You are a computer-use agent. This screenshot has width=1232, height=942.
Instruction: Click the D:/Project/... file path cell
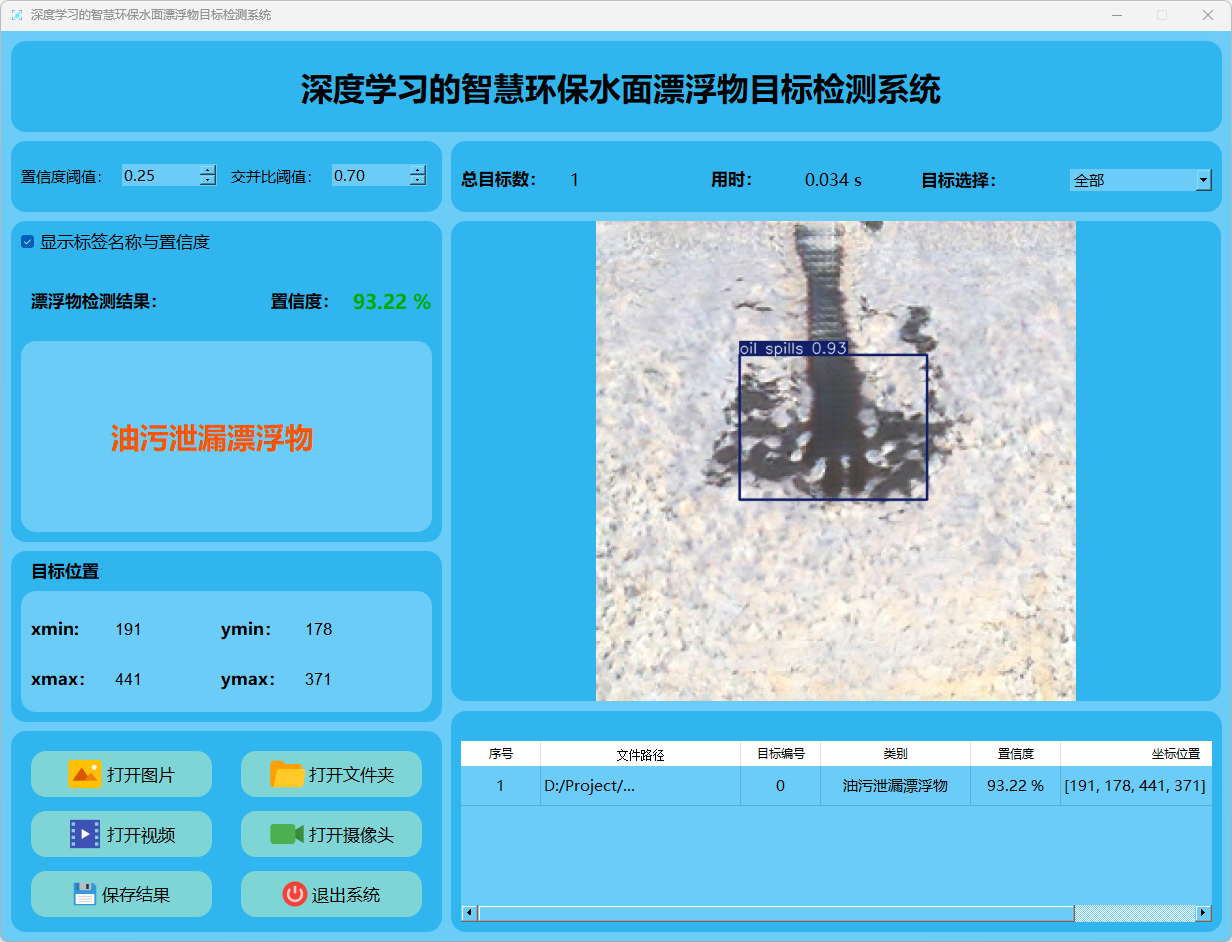(640, 786)
